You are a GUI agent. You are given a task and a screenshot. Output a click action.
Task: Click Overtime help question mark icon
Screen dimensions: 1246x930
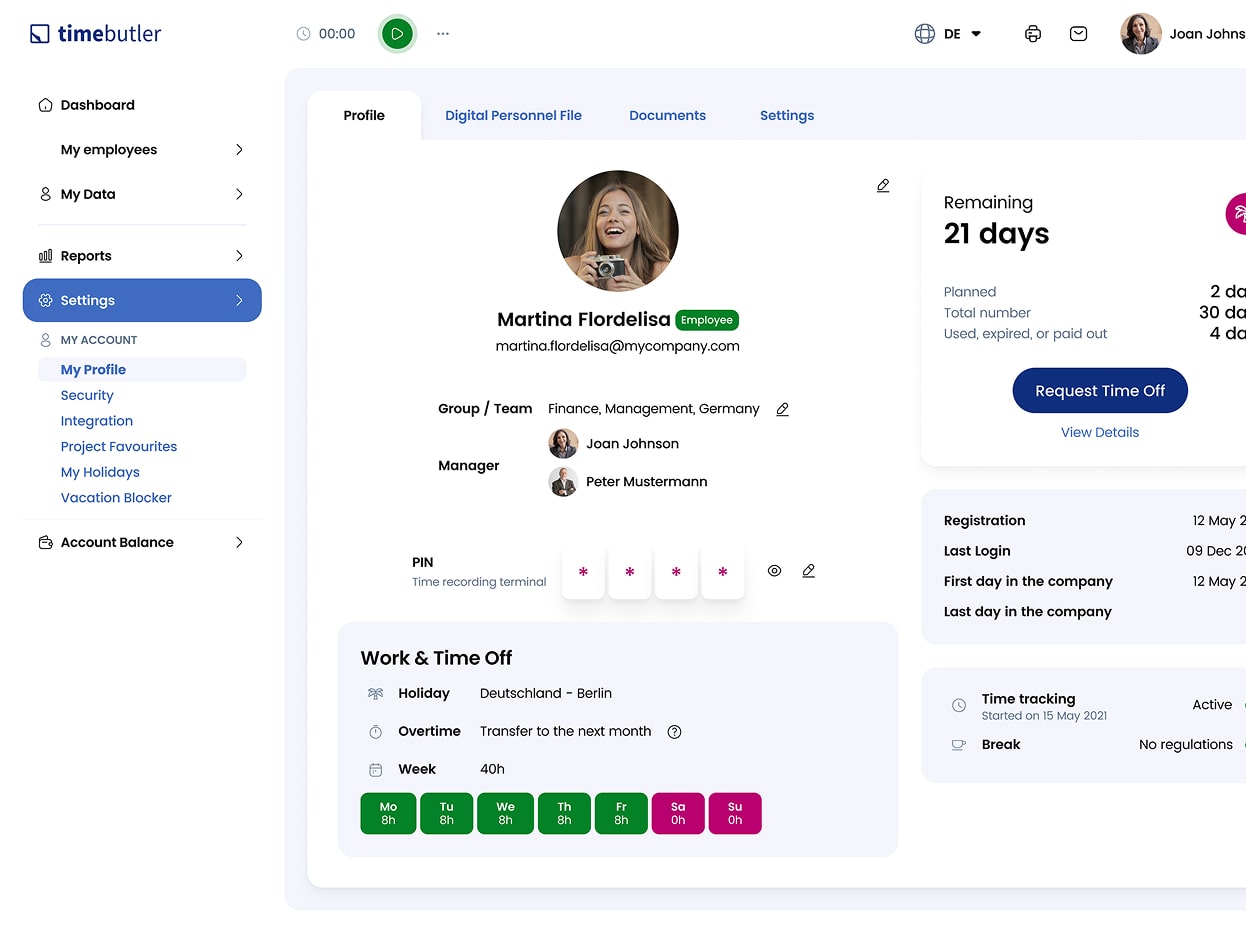tap(674, 731)
